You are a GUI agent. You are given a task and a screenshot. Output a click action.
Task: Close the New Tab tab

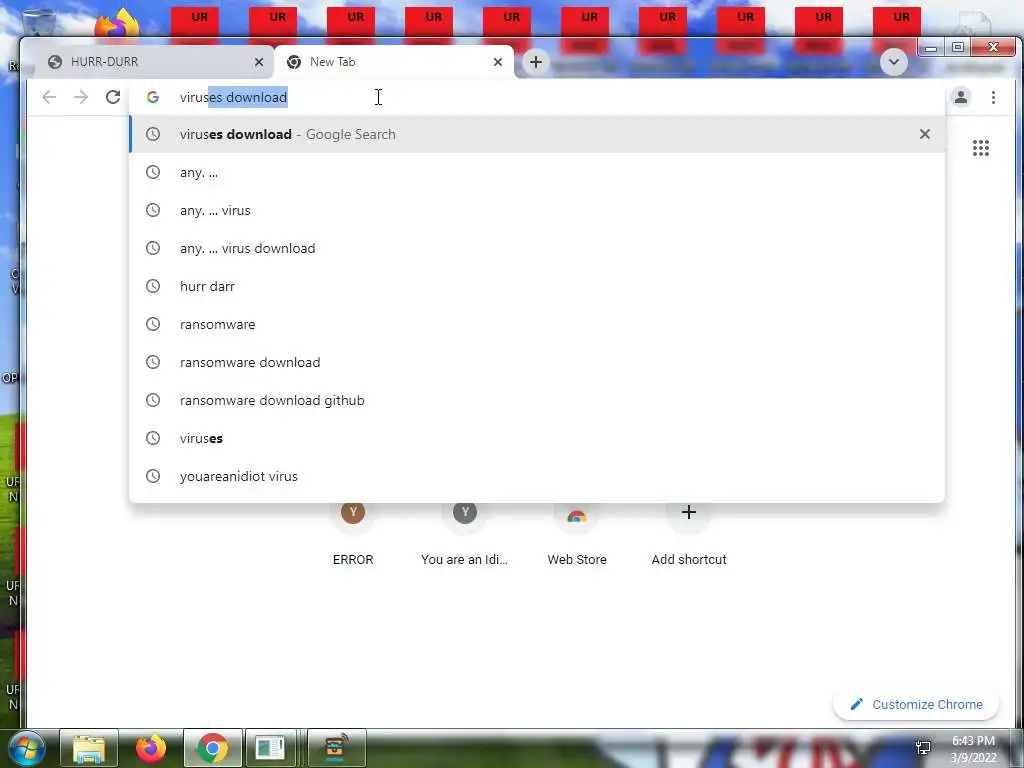pos(498,62)
